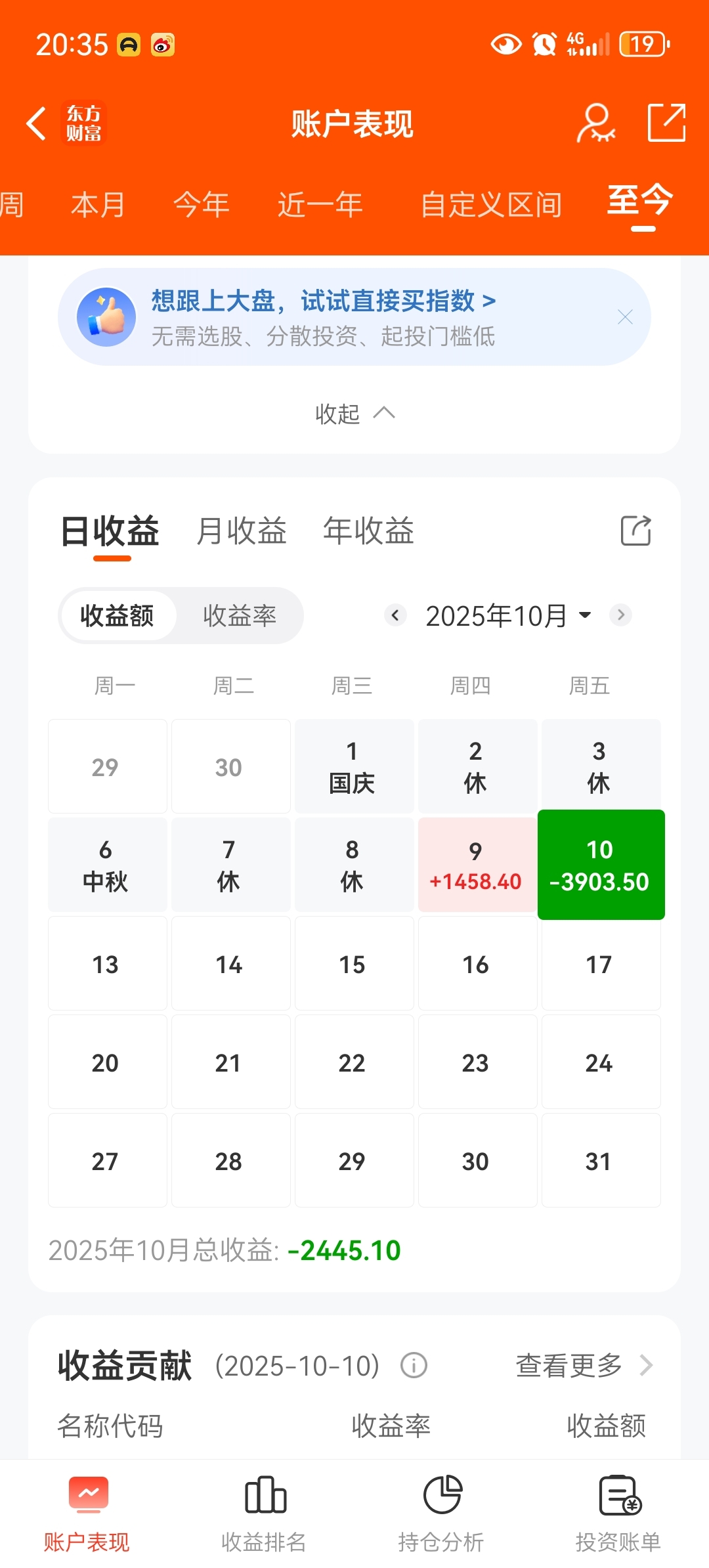Close the index-buying promotion banner
Viewport: 709px width, 1568px height.
click(625, 317)
